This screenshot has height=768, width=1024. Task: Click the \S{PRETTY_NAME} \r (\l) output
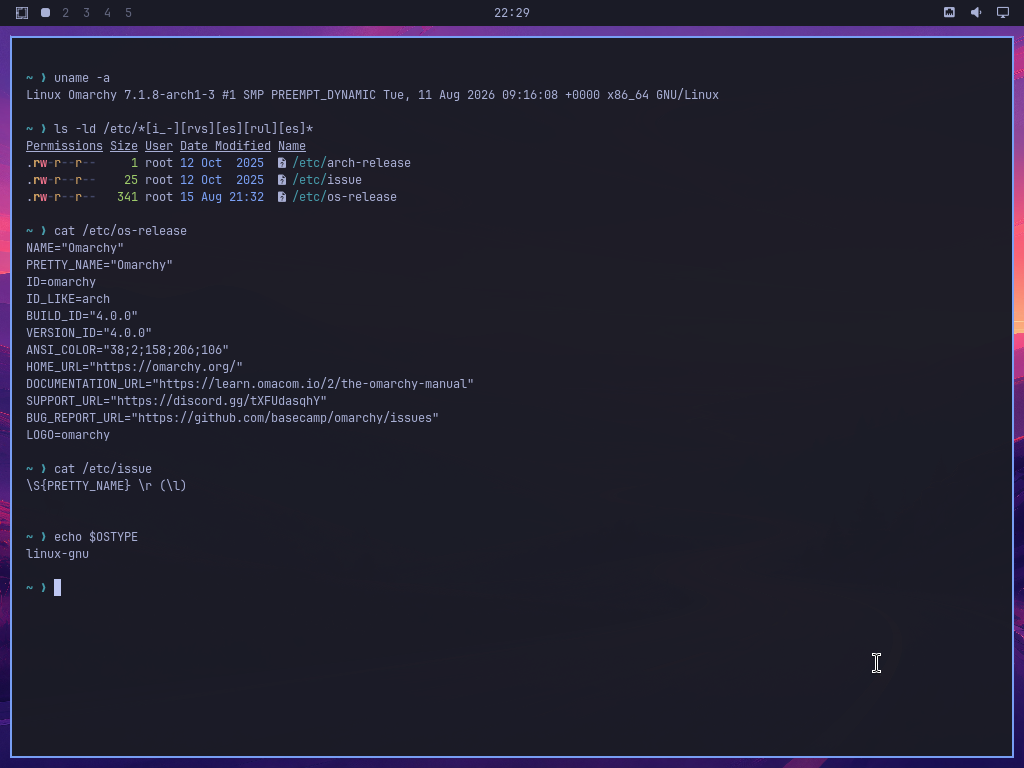(x=106, y=485)
